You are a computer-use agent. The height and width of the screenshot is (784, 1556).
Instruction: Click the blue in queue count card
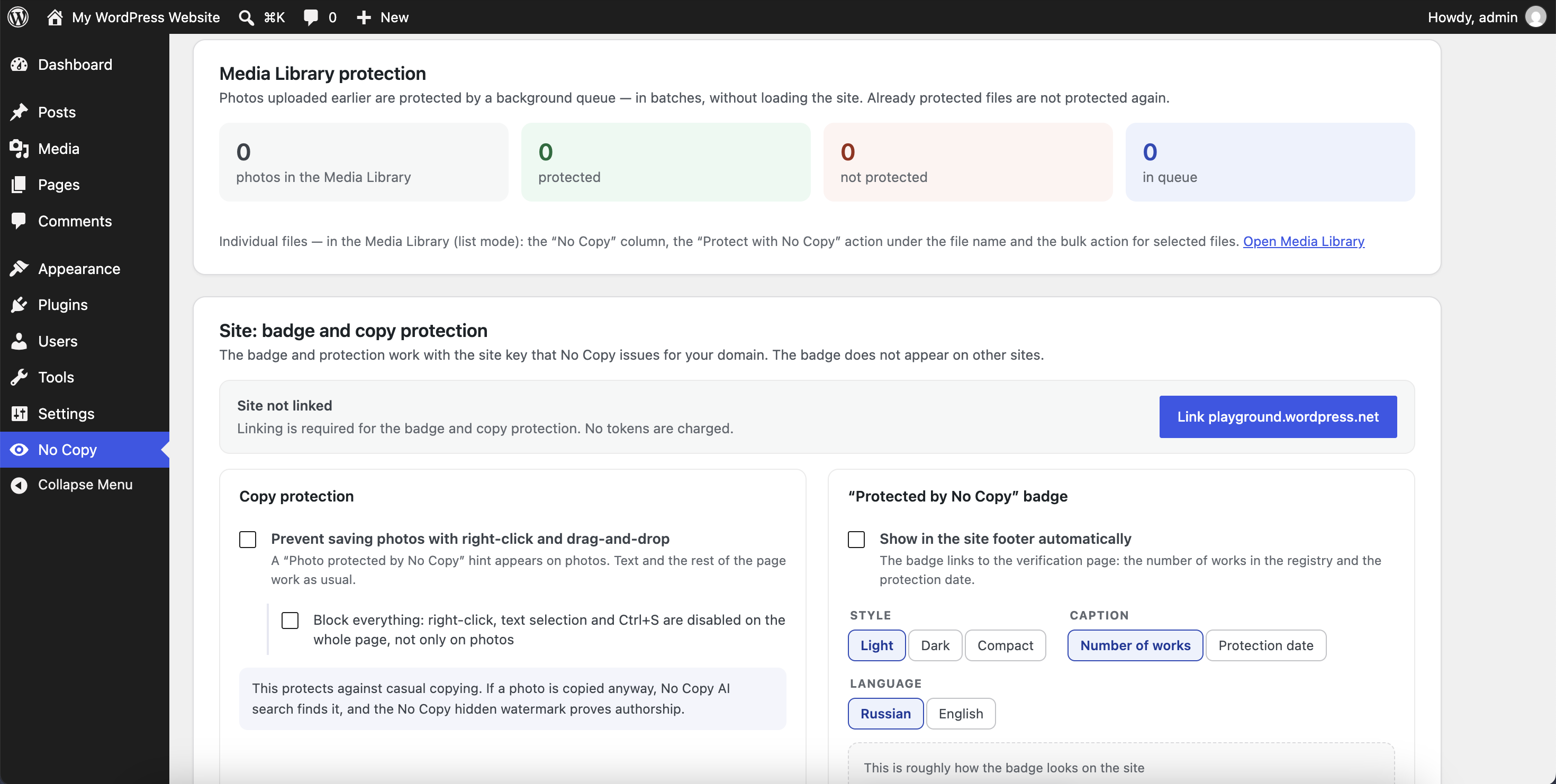[x=1270, y=162]
